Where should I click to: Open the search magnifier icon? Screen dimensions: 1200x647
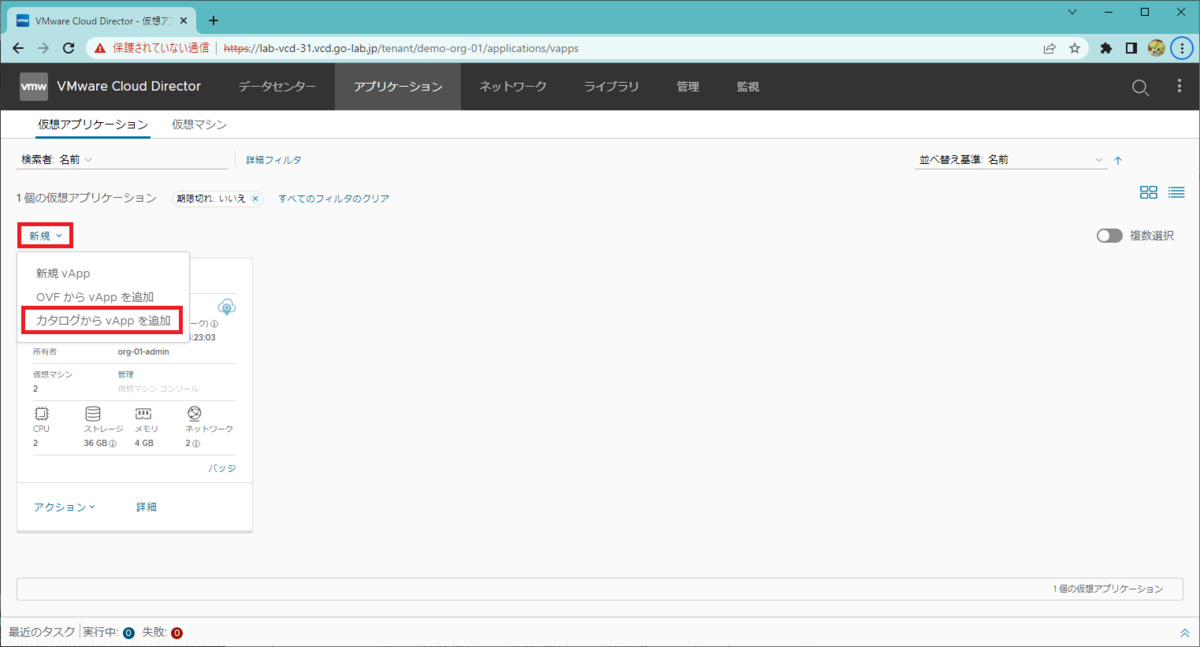[1140, 87]
